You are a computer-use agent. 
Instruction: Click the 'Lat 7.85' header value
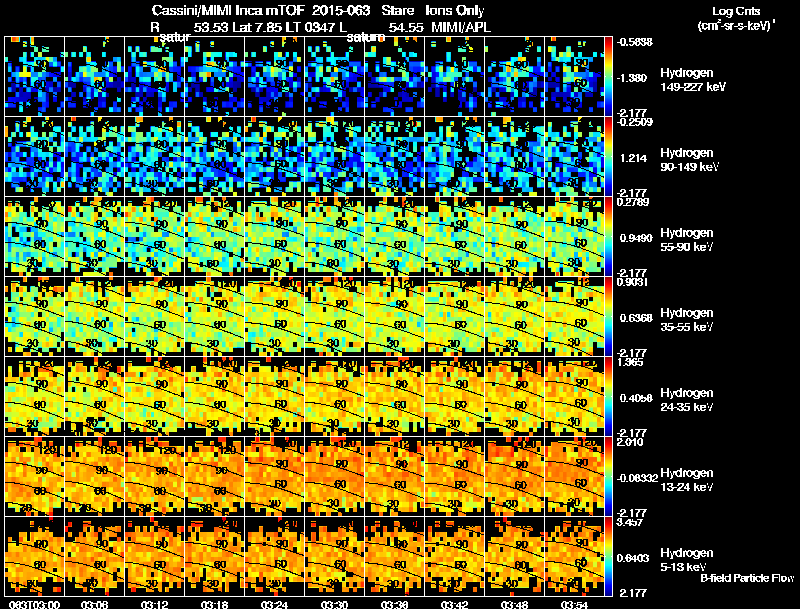click(x=257, y=28)
